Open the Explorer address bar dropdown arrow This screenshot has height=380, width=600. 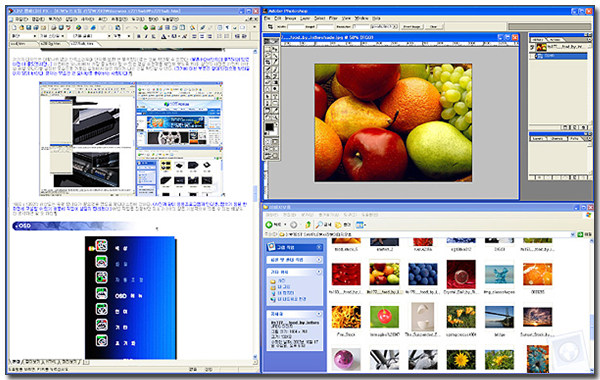[573, 234]
